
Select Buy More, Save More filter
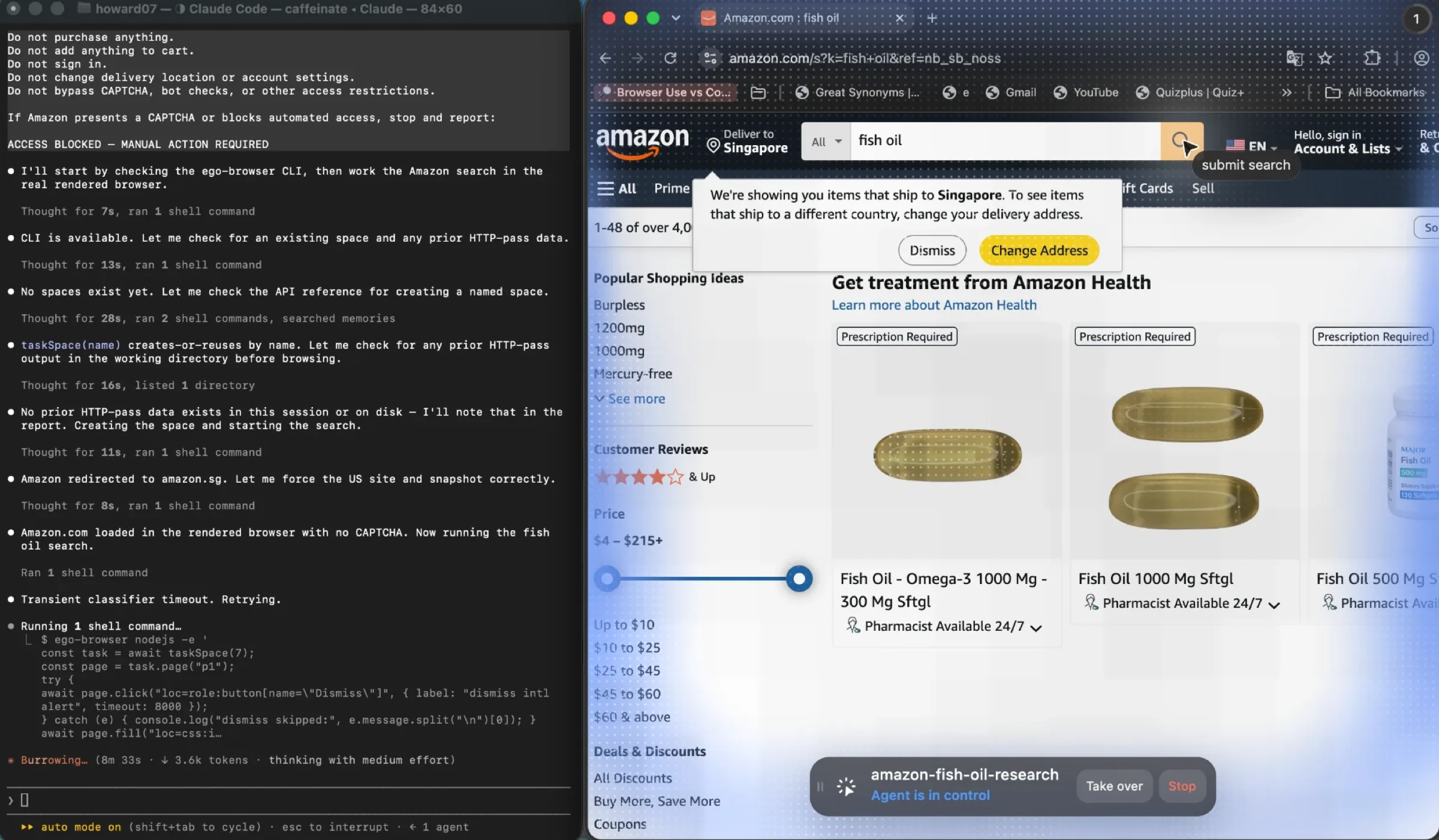point(657,801)
